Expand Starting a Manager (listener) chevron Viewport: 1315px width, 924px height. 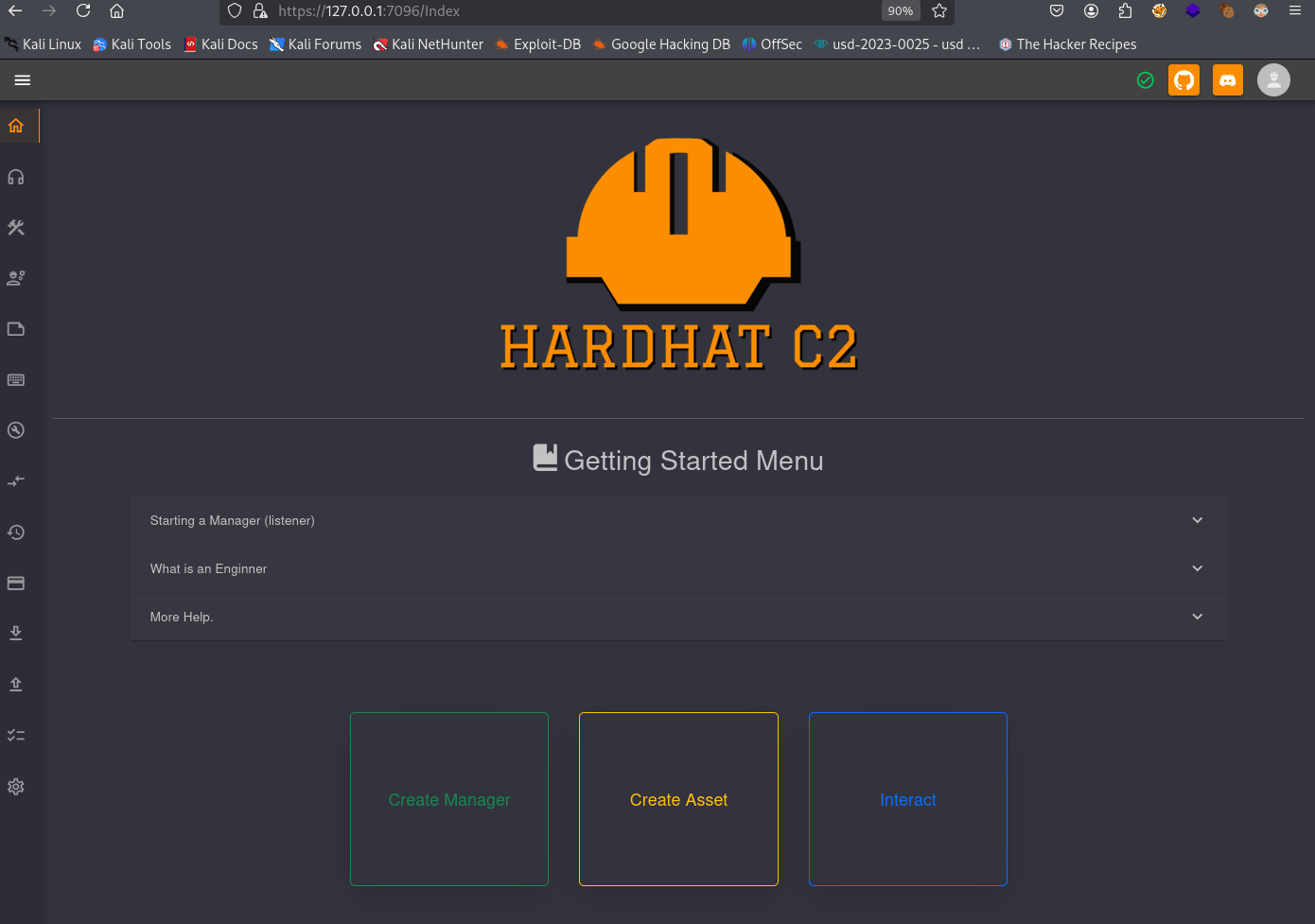click(x=1198, y=520)
